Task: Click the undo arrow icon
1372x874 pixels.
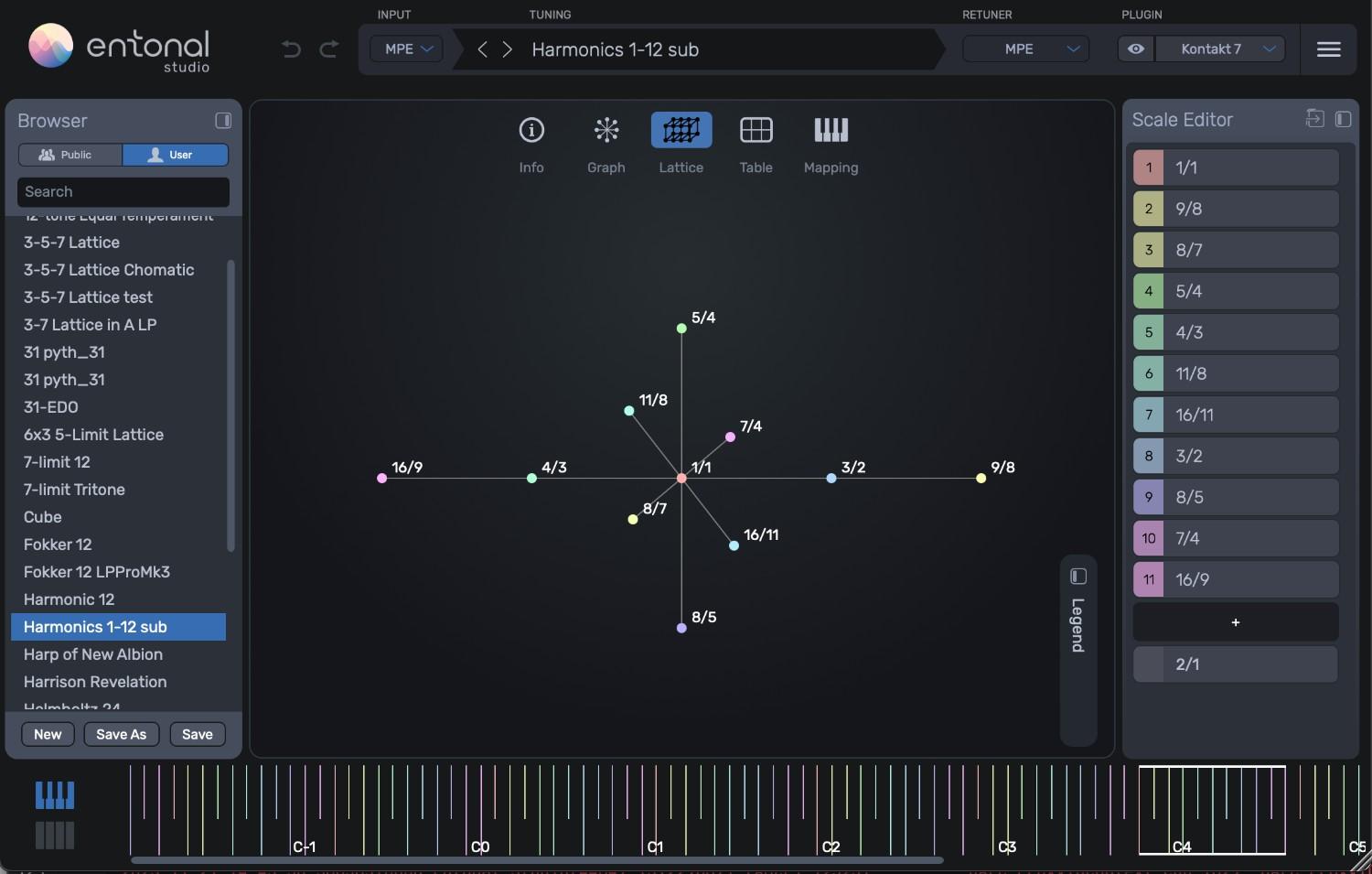Action: (291, 49)
